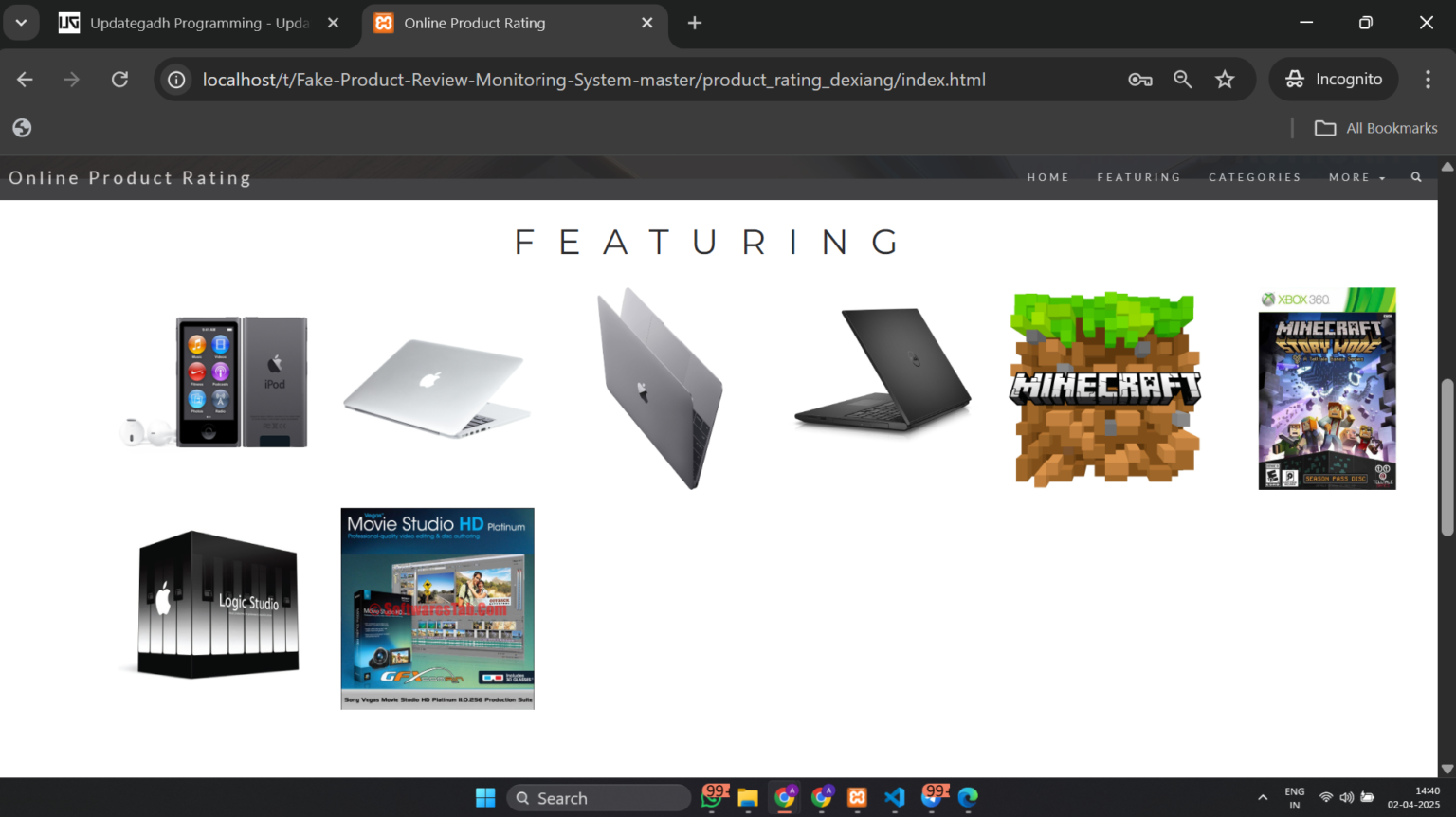The image size is (1456, 817).
Task: Open XAMPP from the taskbar
Action: [x=857, y=797]
